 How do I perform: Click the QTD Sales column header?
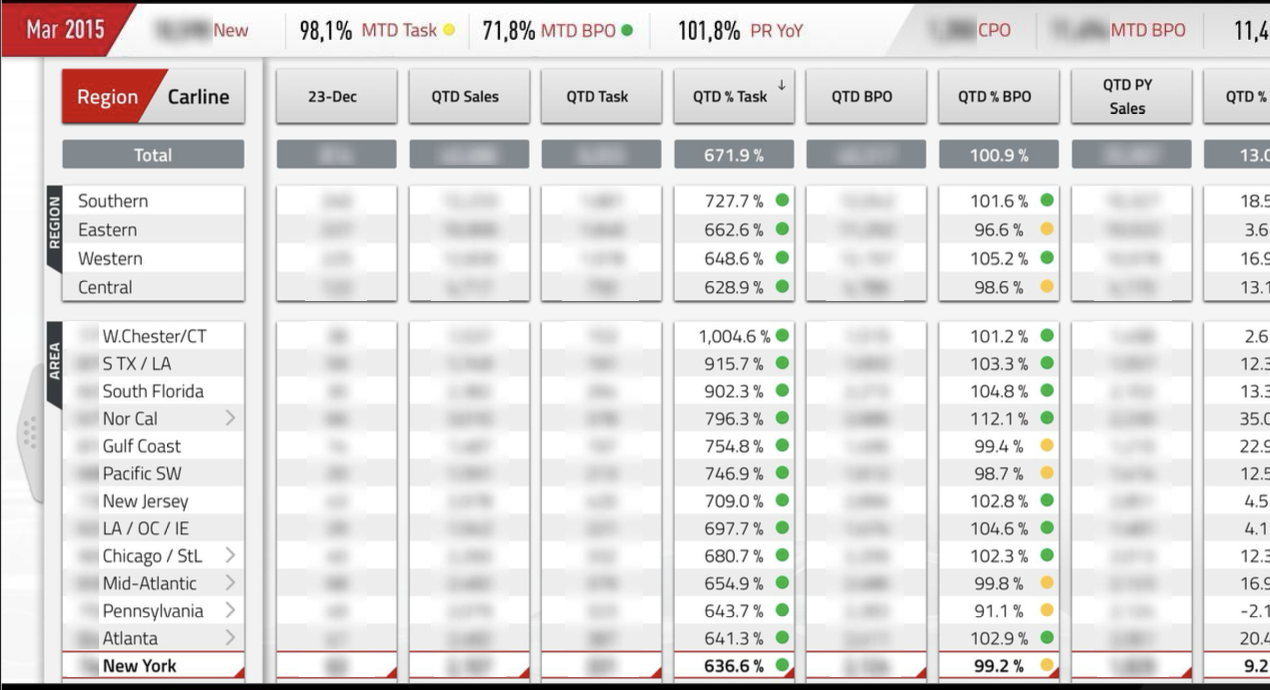coord(468,95)
